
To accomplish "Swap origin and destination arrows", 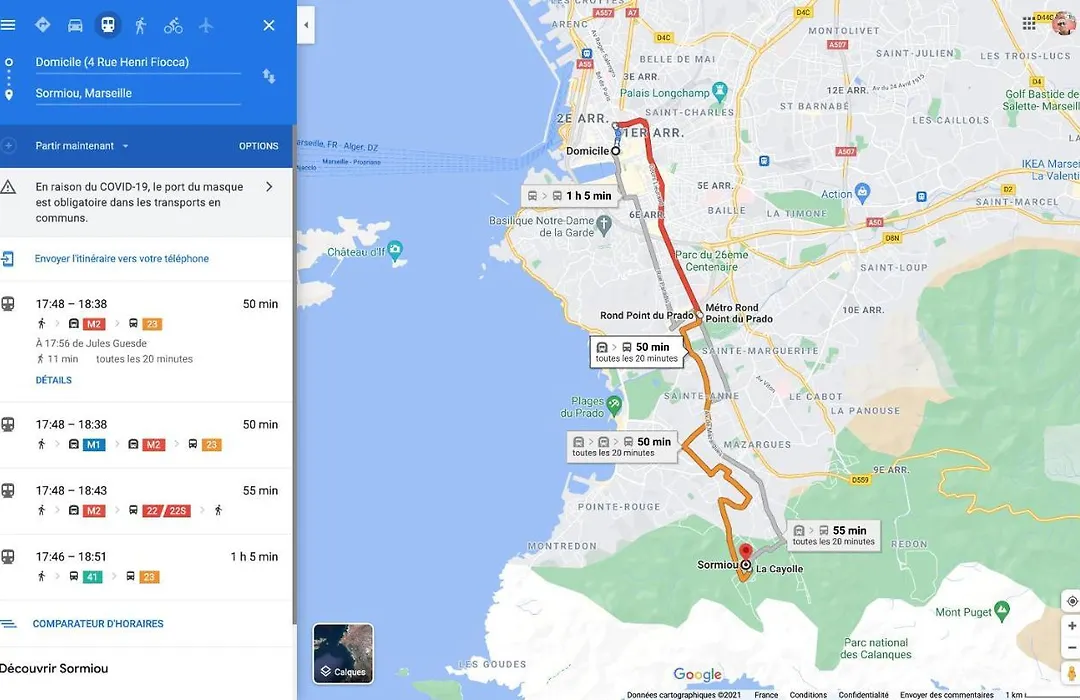I will (x=269, y=76).
